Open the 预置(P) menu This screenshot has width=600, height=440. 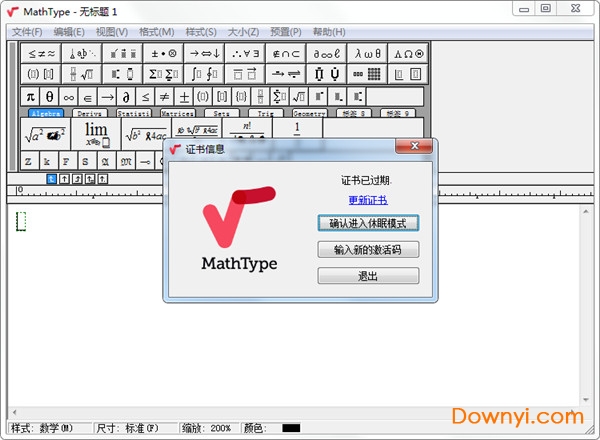click(286, 32)
